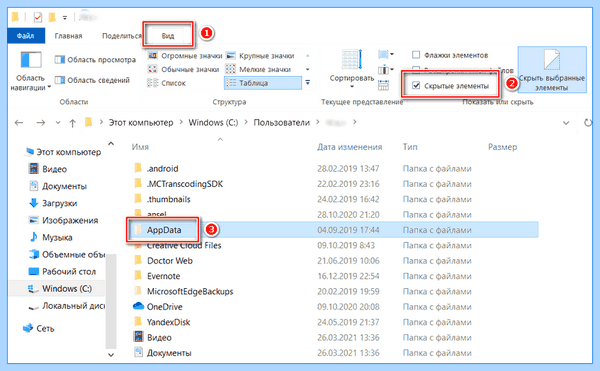Open the Сортировать dropdown
Image resolution: width=600 pixels, height=371 pixels.
pyautogui.click(x=352, y=70)
